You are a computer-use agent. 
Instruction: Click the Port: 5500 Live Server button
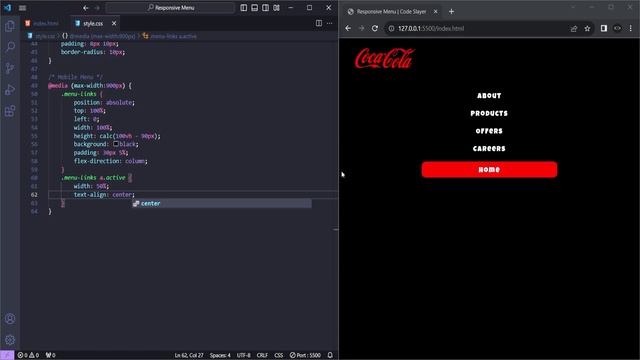click(x=305, y=355)
